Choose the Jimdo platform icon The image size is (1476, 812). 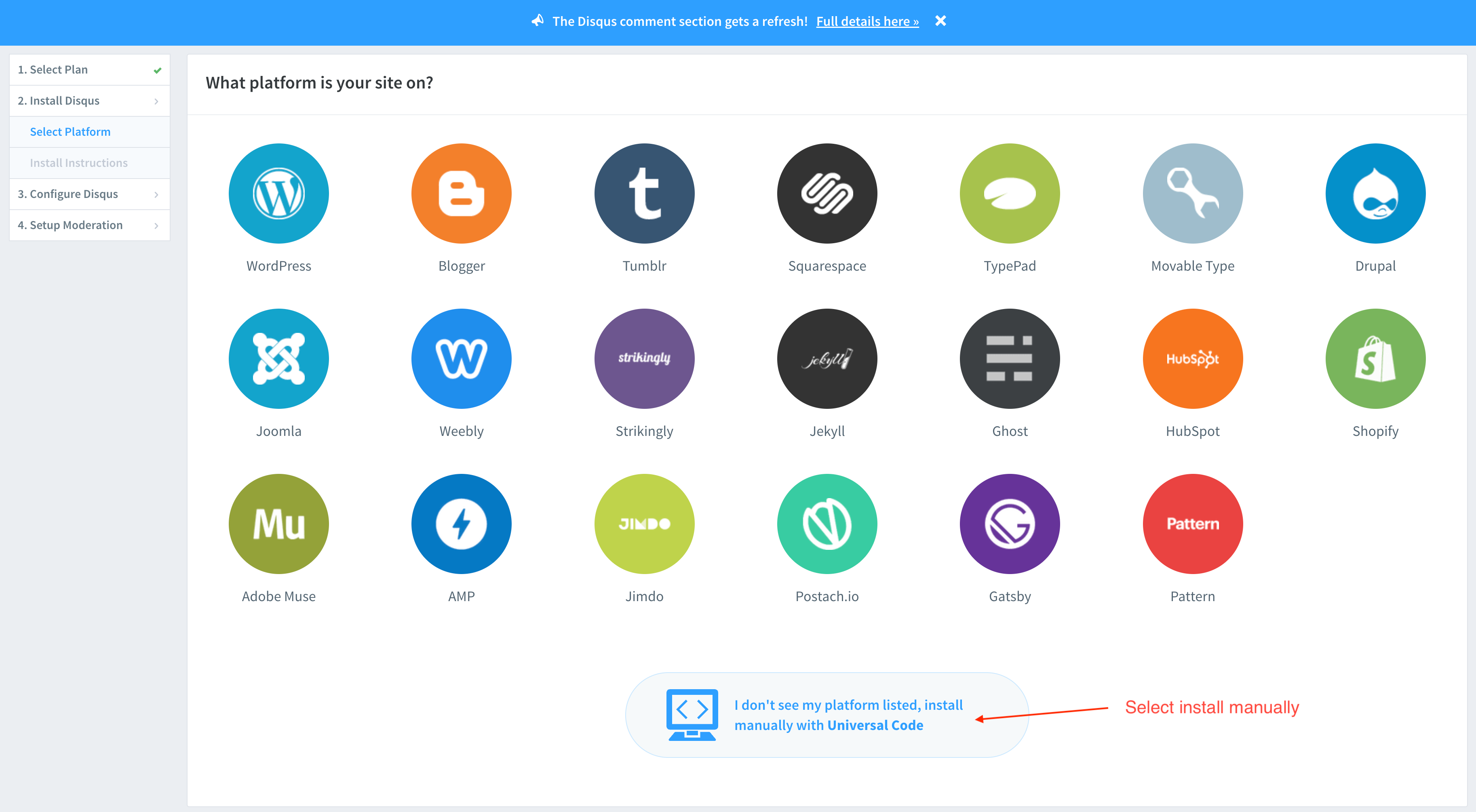(x=644, y=524)
